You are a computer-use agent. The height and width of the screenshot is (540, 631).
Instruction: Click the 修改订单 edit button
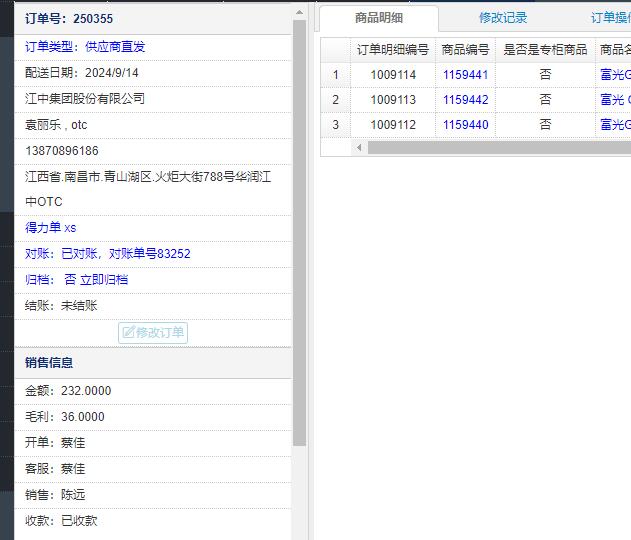[x=153, y=333]
